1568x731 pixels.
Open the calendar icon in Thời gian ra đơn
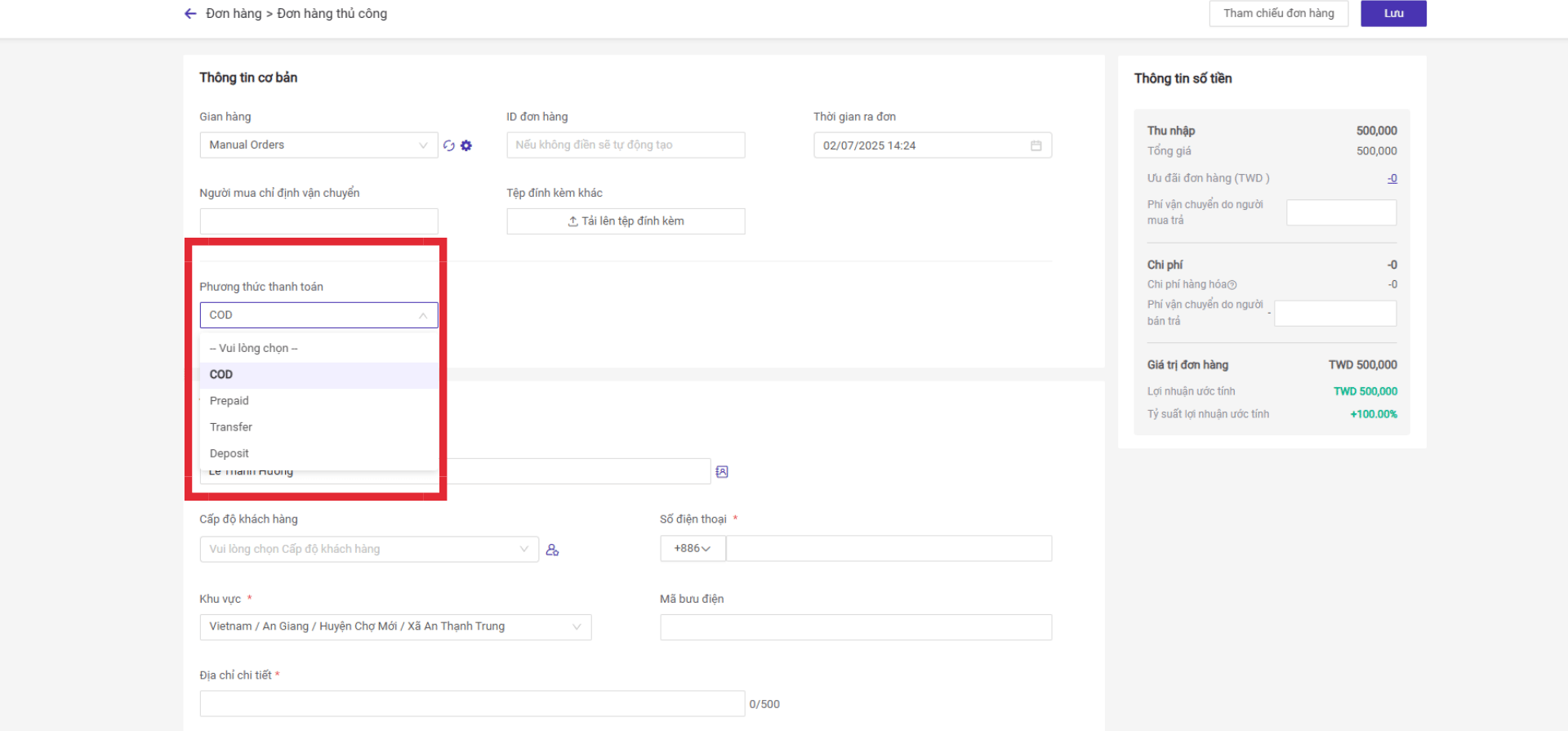click(x=1036, y=145)
